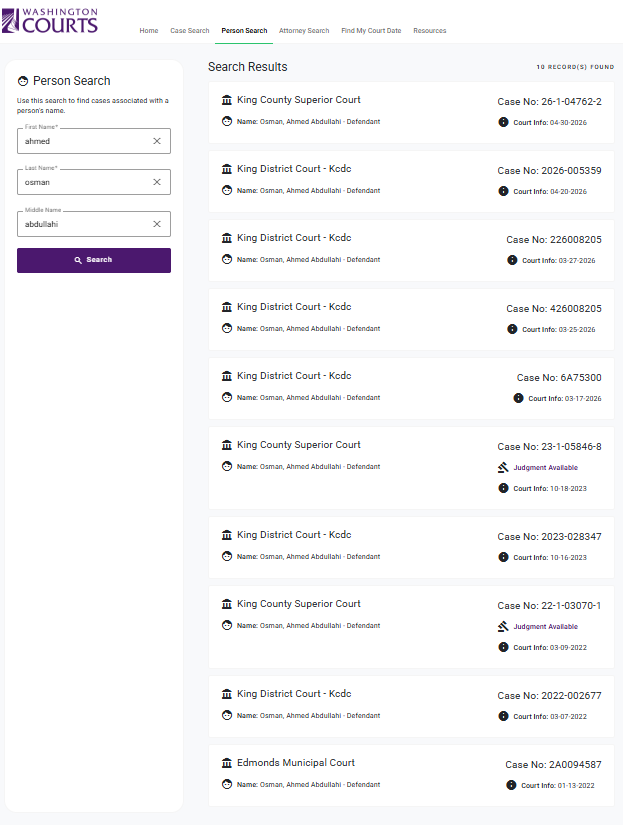Click the purple Search button
623x825 pixels.
pyautogui.click(x=94, y=260)
